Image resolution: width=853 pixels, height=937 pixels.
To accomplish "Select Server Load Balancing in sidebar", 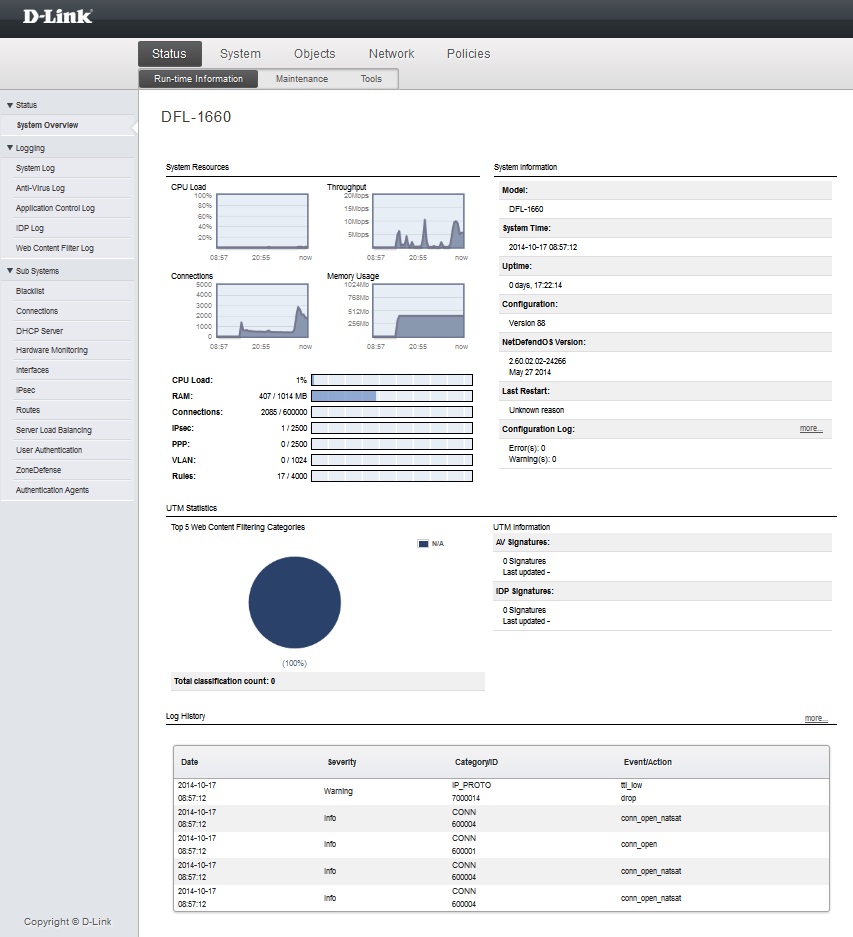I will pos(54,430).
